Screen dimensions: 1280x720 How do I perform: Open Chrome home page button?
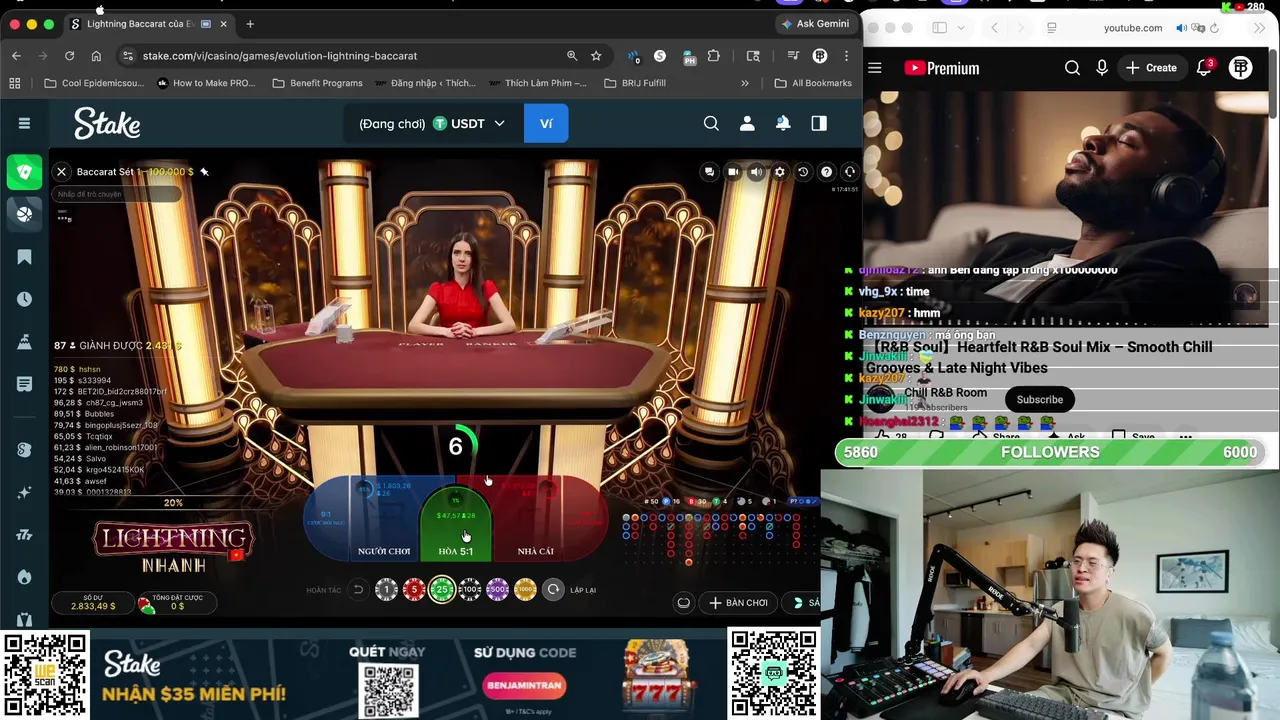pos(96,56)
